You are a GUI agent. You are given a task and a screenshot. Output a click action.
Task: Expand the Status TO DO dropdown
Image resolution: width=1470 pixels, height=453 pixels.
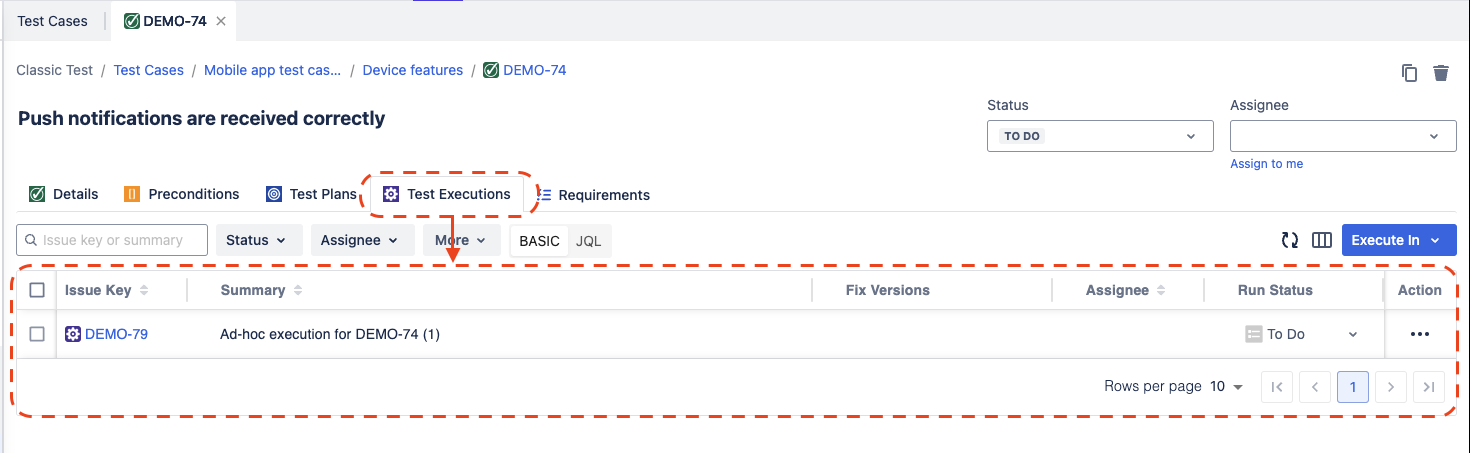1100,136
